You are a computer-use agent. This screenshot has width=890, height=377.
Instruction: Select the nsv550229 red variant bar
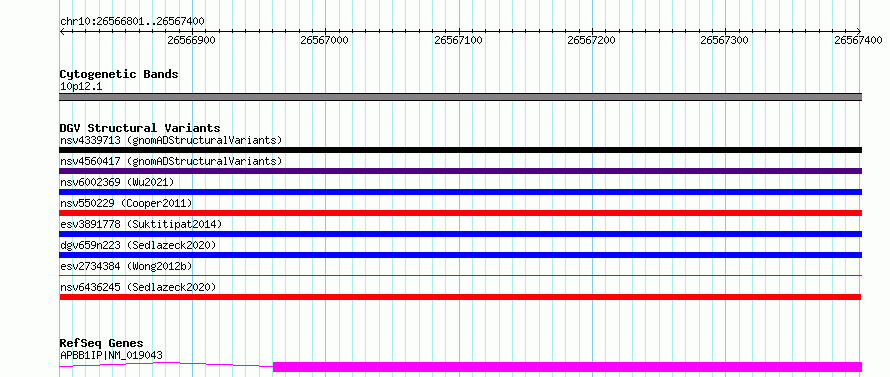tap(460, 213)
